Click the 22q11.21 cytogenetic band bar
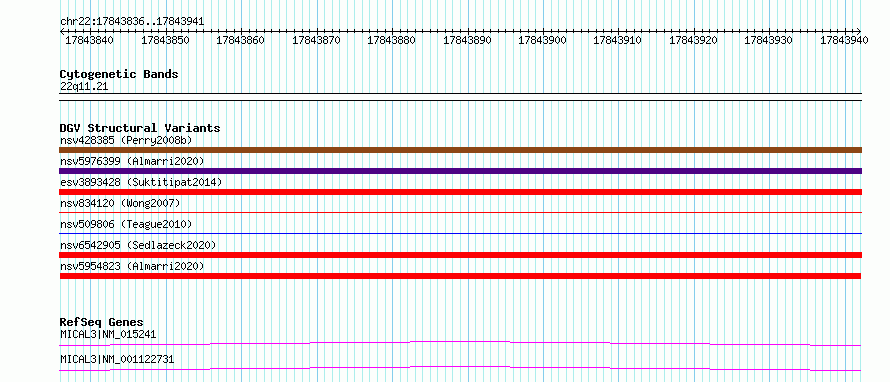 (x=460, y=97)
